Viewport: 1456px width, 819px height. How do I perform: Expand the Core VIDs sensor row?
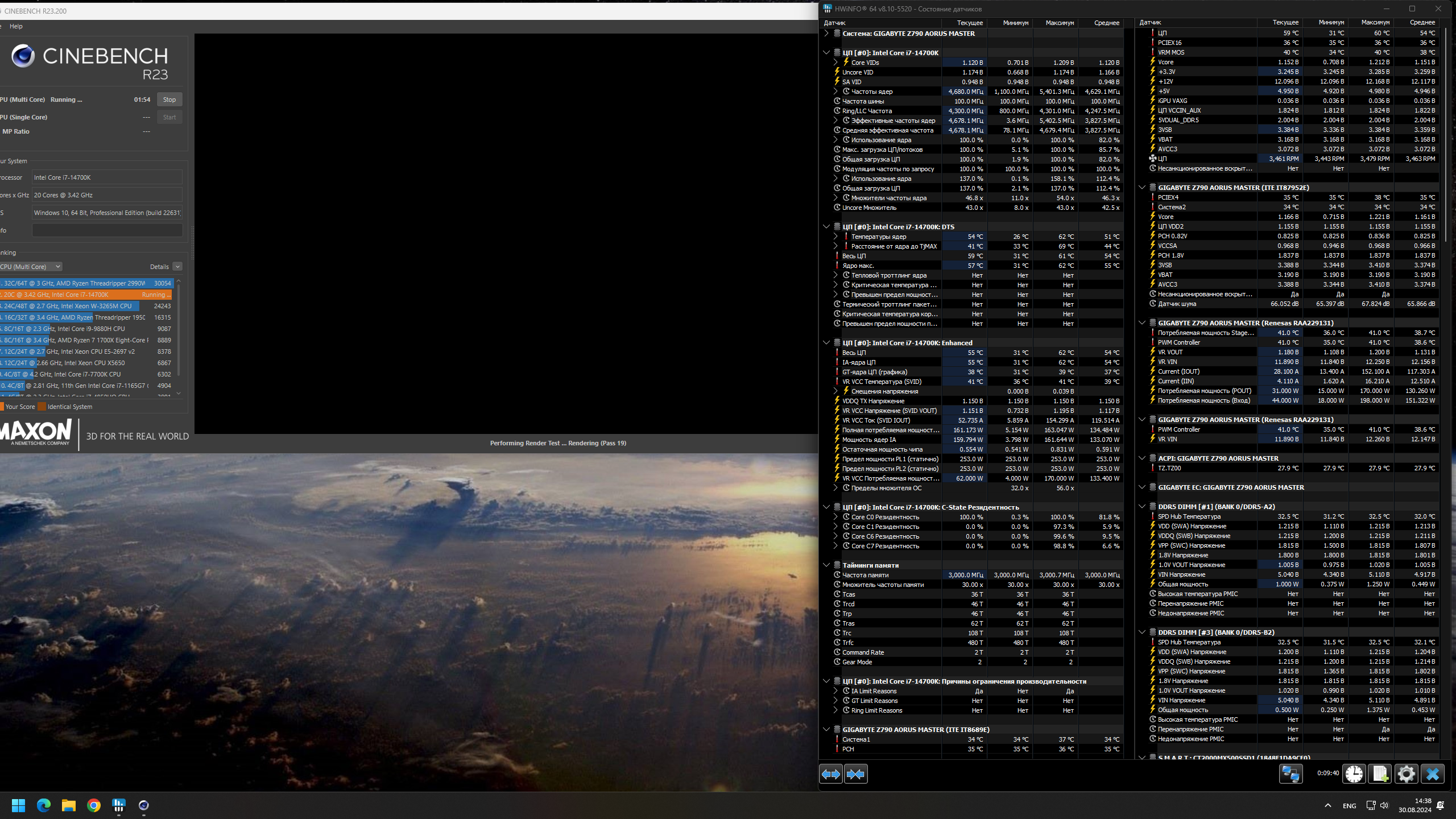[835, 63]
